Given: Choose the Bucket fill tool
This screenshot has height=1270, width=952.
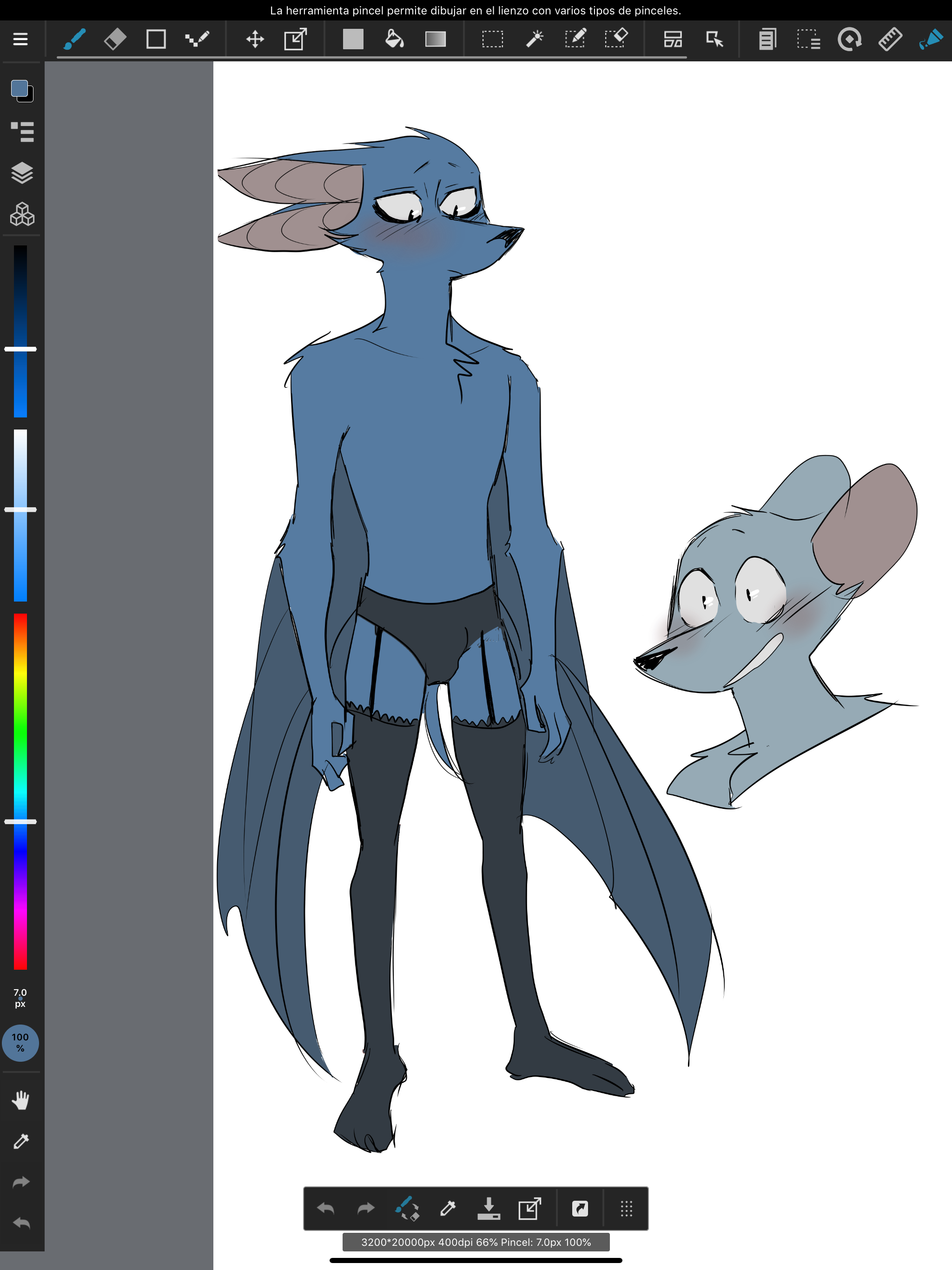Looking at the screenshot, I should [394, 39].
